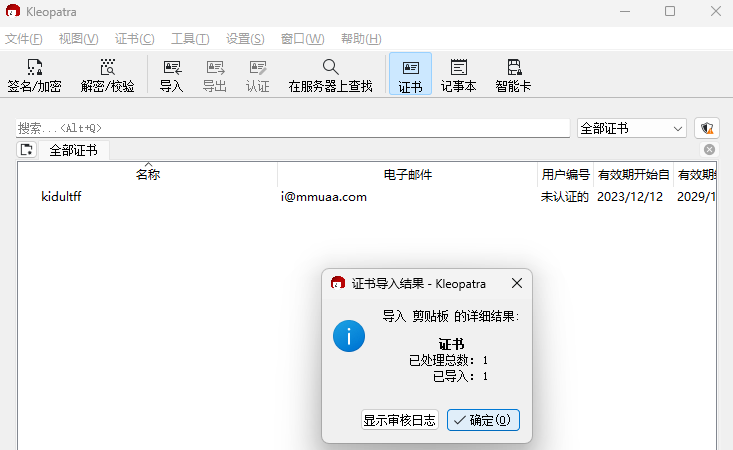
Task: Open the File (文件) menu
Action: pyautogui.click(x=23, y=39)
